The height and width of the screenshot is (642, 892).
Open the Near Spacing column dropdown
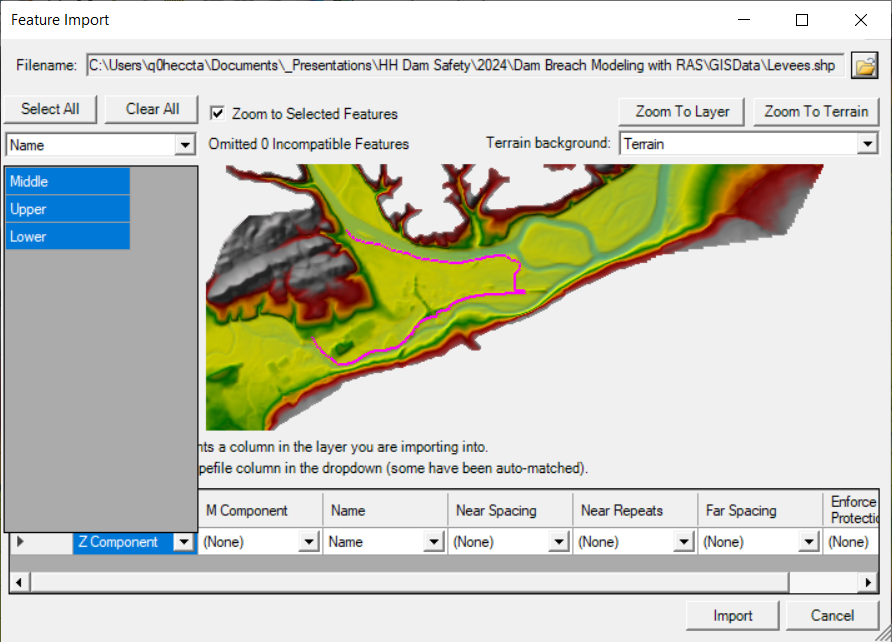point(559,542)
